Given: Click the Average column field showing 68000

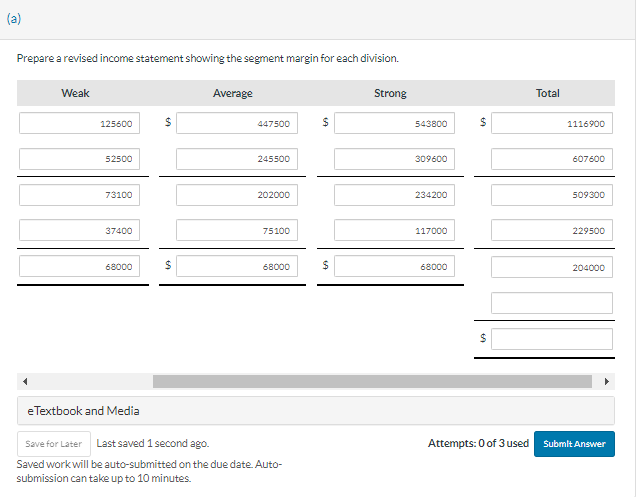Looking at the screenshot, I should (237, 266).
